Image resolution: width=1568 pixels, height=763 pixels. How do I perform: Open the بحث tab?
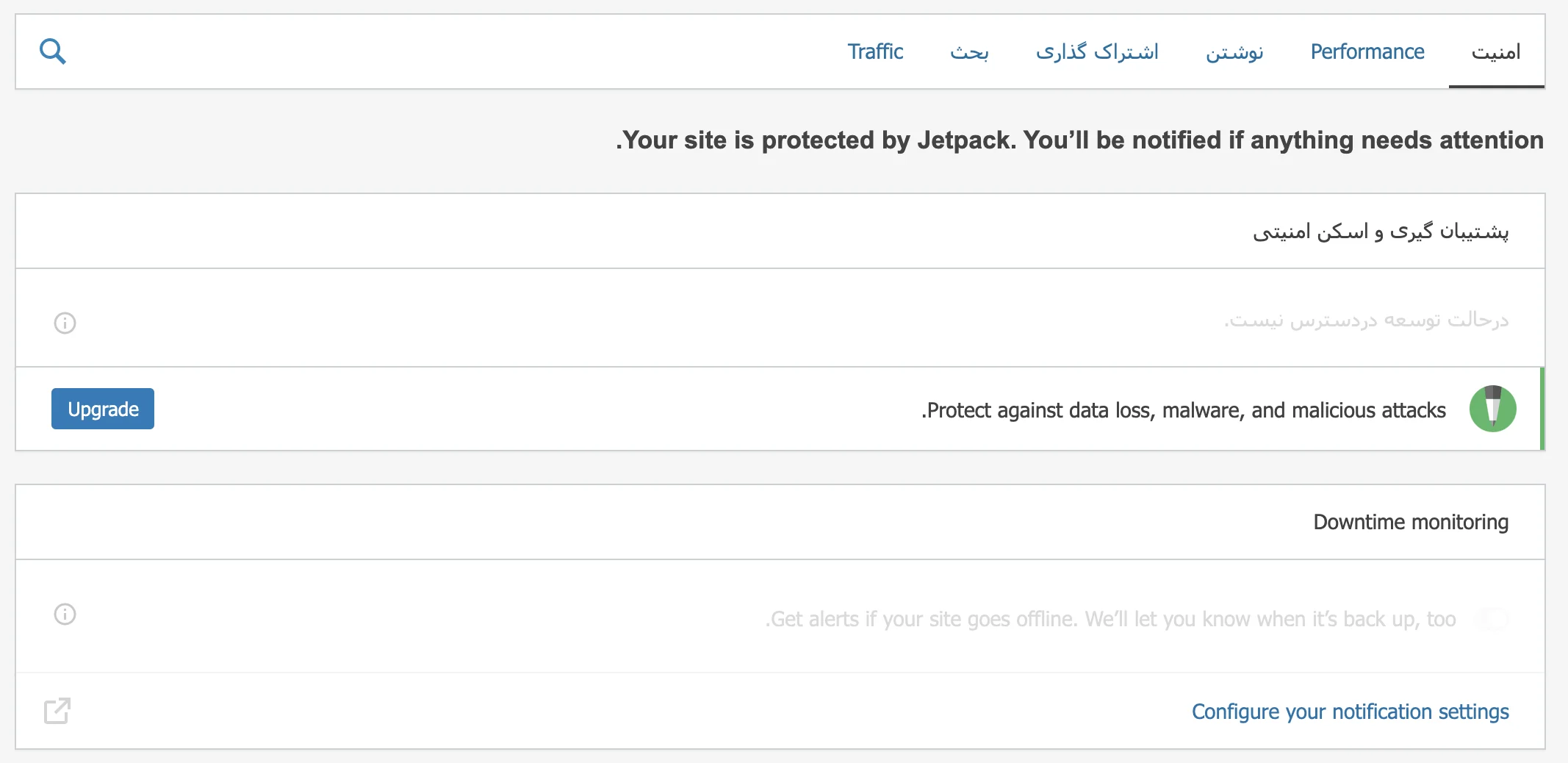tap(969, 51)
